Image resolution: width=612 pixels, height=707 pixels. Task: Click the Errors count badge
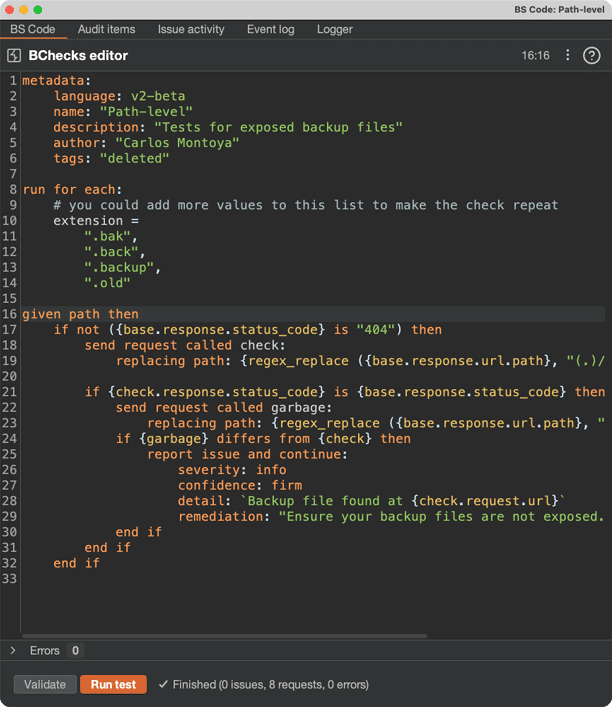click(75, 651)
